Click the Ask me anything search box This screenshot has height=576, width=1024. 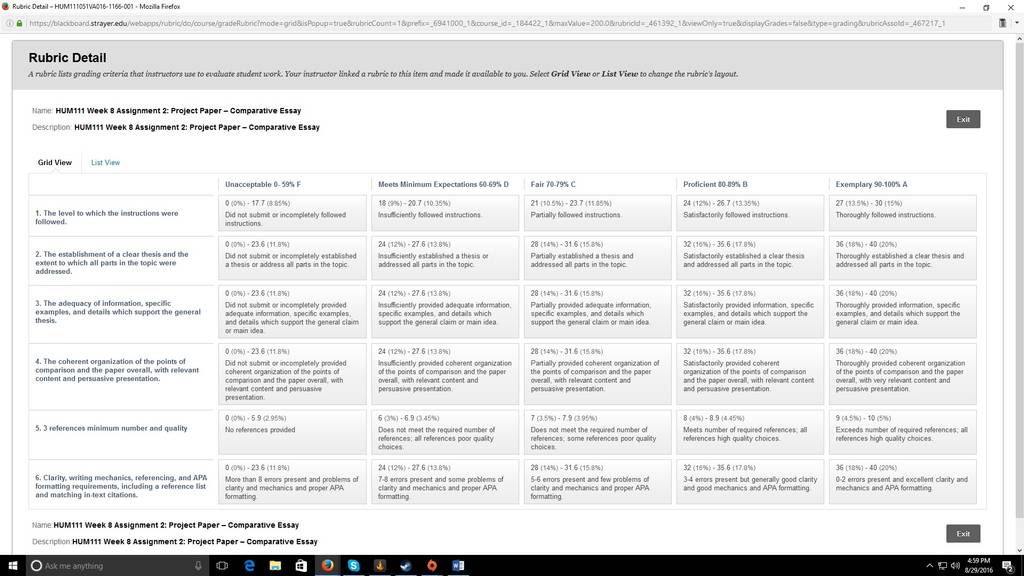pyautogui.click(x=116, y=566)
